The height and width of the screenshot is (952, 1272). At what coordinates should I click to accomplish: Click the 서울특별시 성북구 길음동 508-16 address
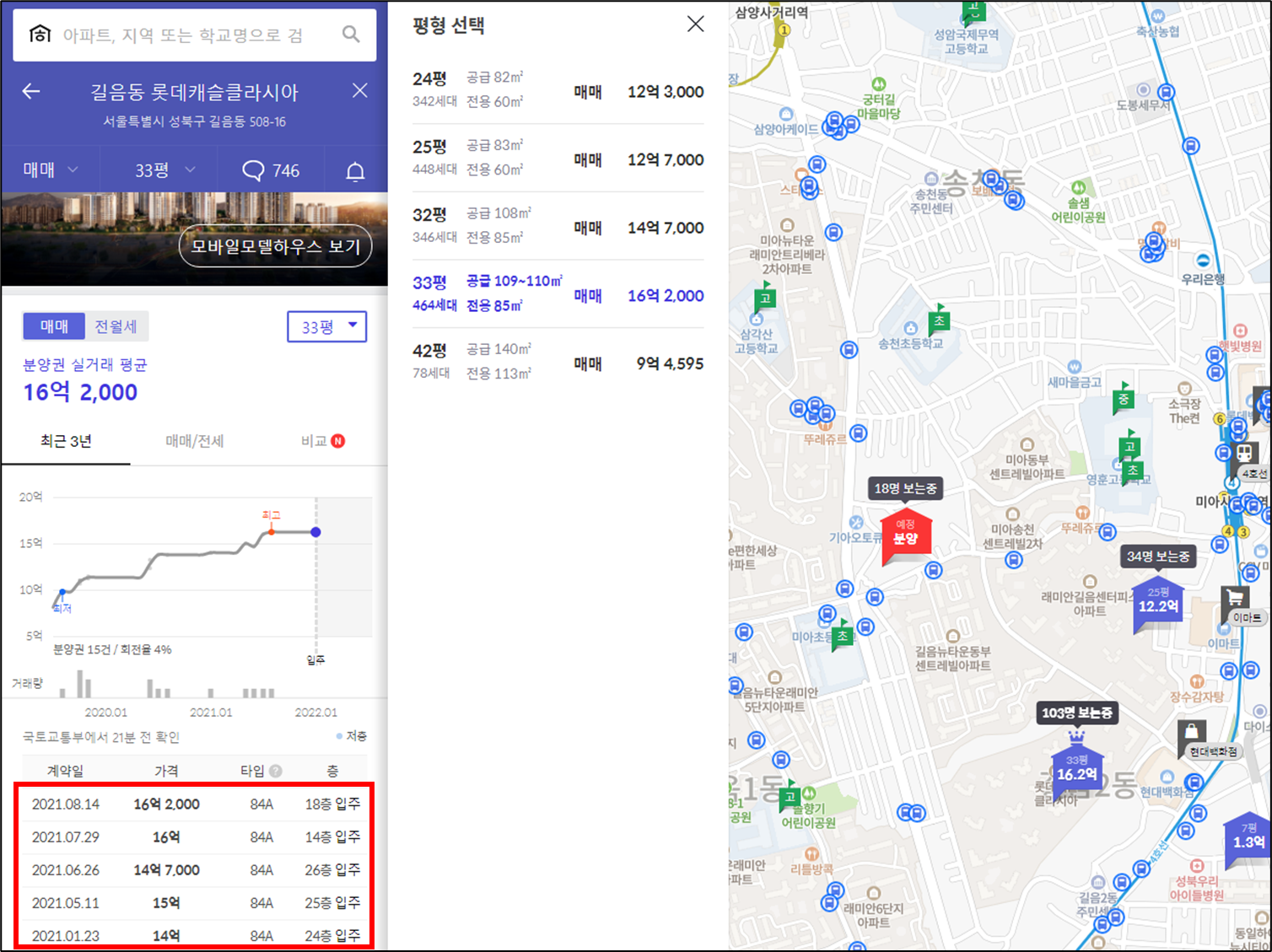(195, 122)
